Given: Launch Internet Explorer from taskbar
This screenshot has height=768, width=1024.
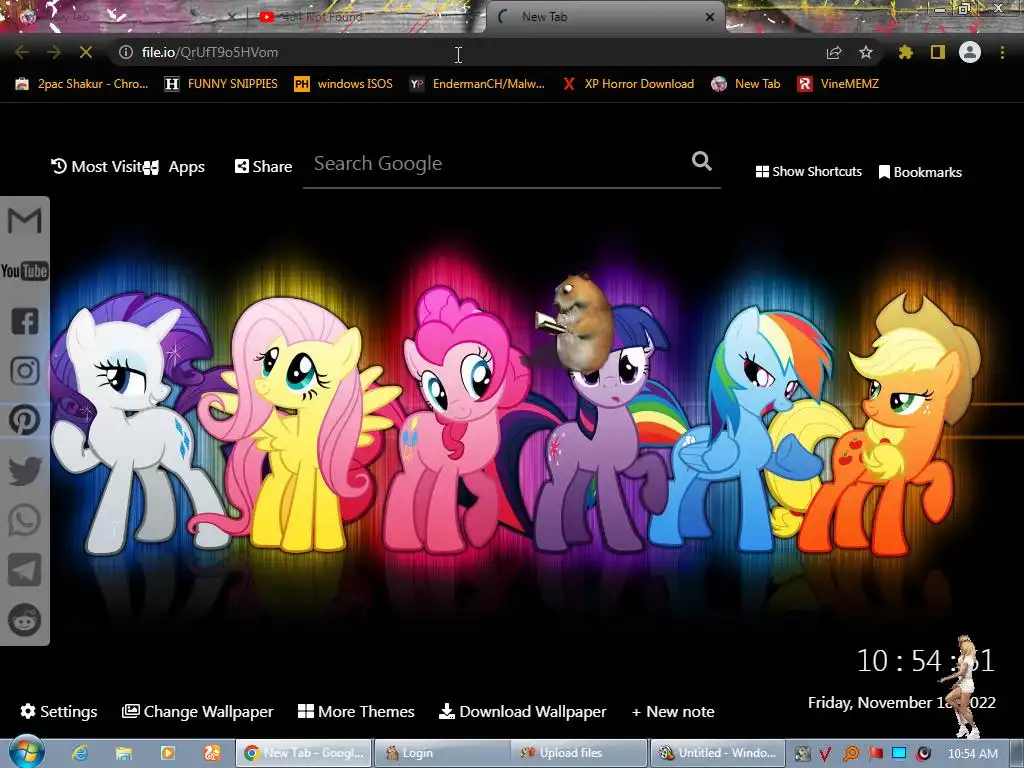Looking at the screenshot, I should (80, 753).
